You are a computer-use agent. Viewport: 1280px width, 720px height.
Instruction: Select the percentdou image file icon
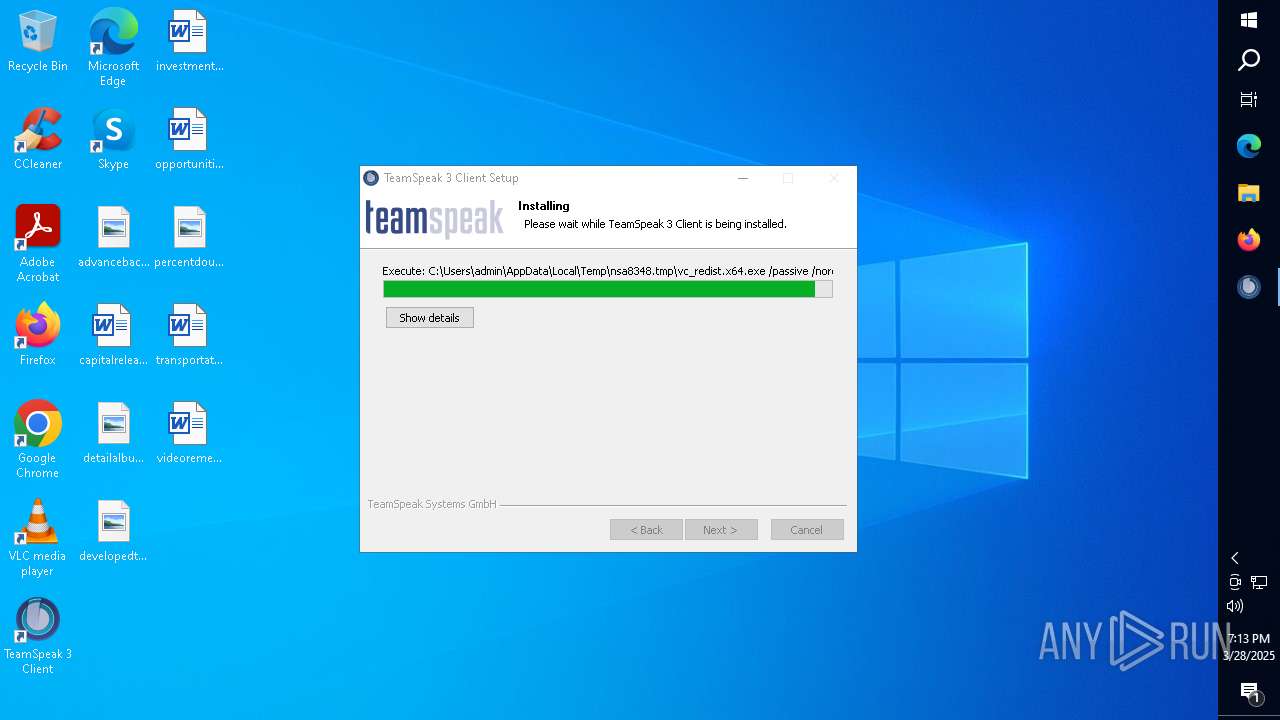tap(189, 237)
